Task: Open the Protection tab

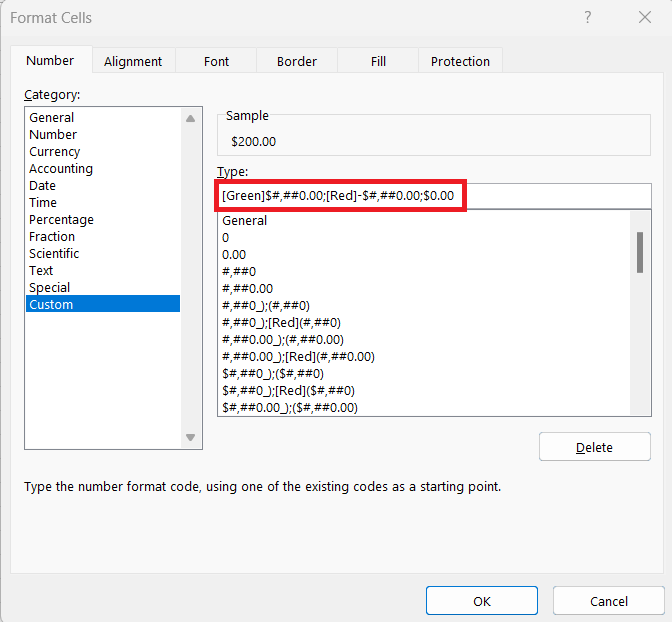Action: pos(460,61)
